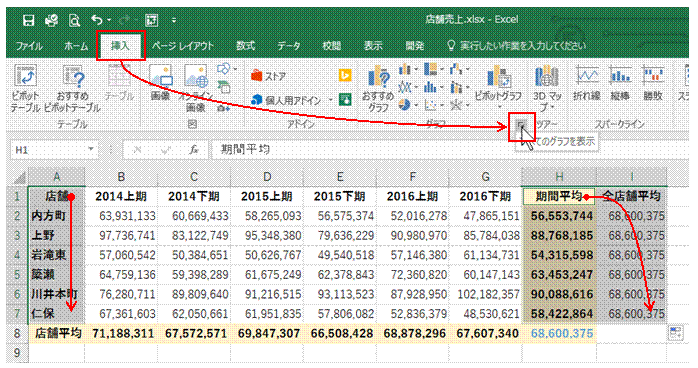
Task: Select the cell with value 71,188,311
Action: tap(121, 333)
